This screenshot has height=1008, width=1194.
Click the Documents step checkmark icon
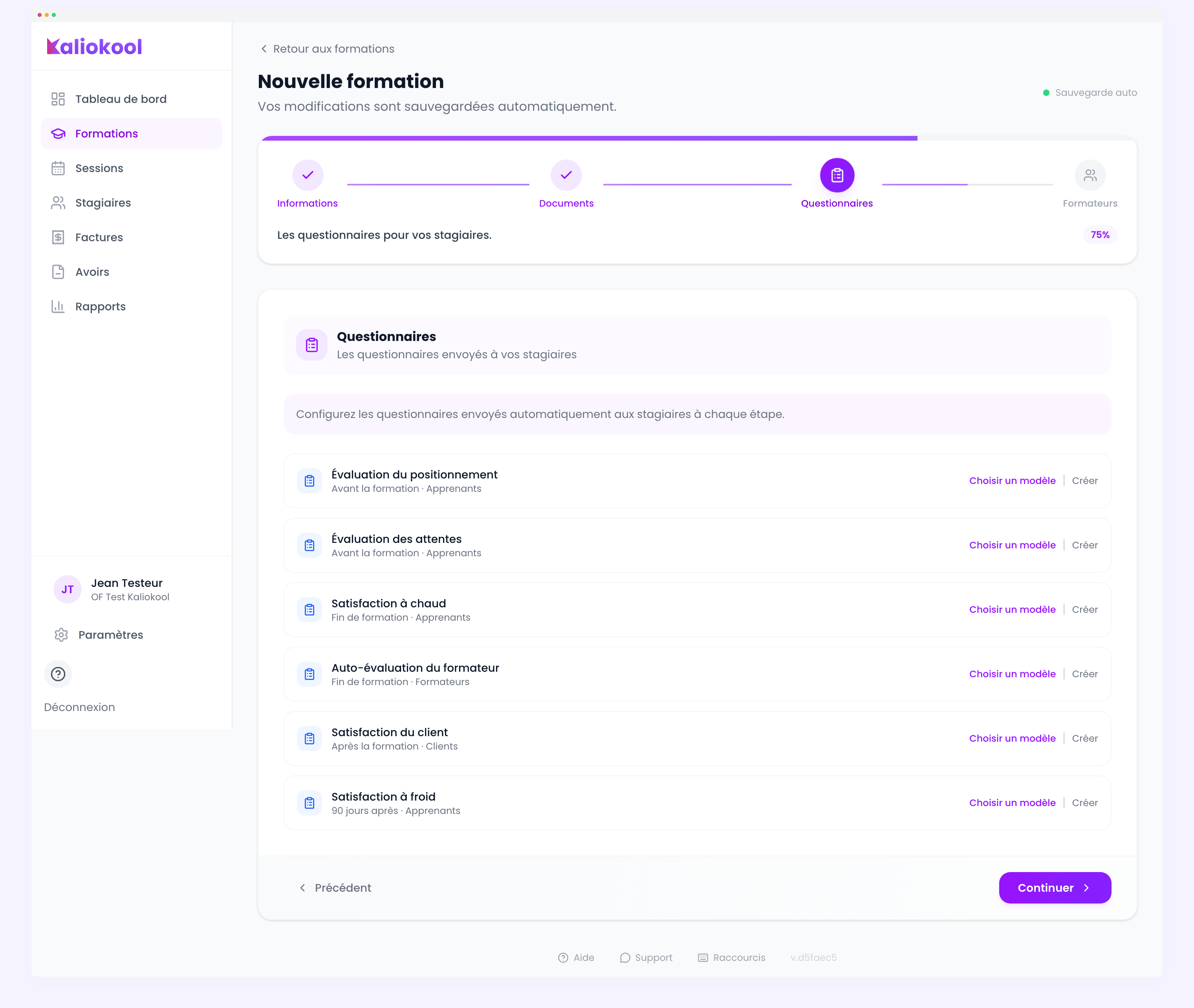click(566, 175)
